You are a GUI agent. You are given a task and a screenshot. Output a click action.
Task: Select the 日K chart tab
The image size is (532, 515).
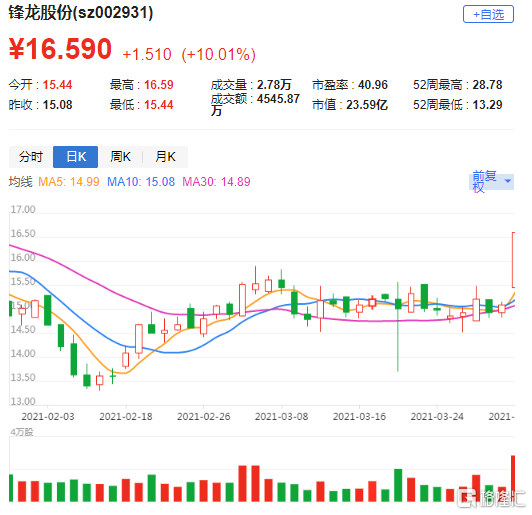pyautogui.click(x=76, y=157)
